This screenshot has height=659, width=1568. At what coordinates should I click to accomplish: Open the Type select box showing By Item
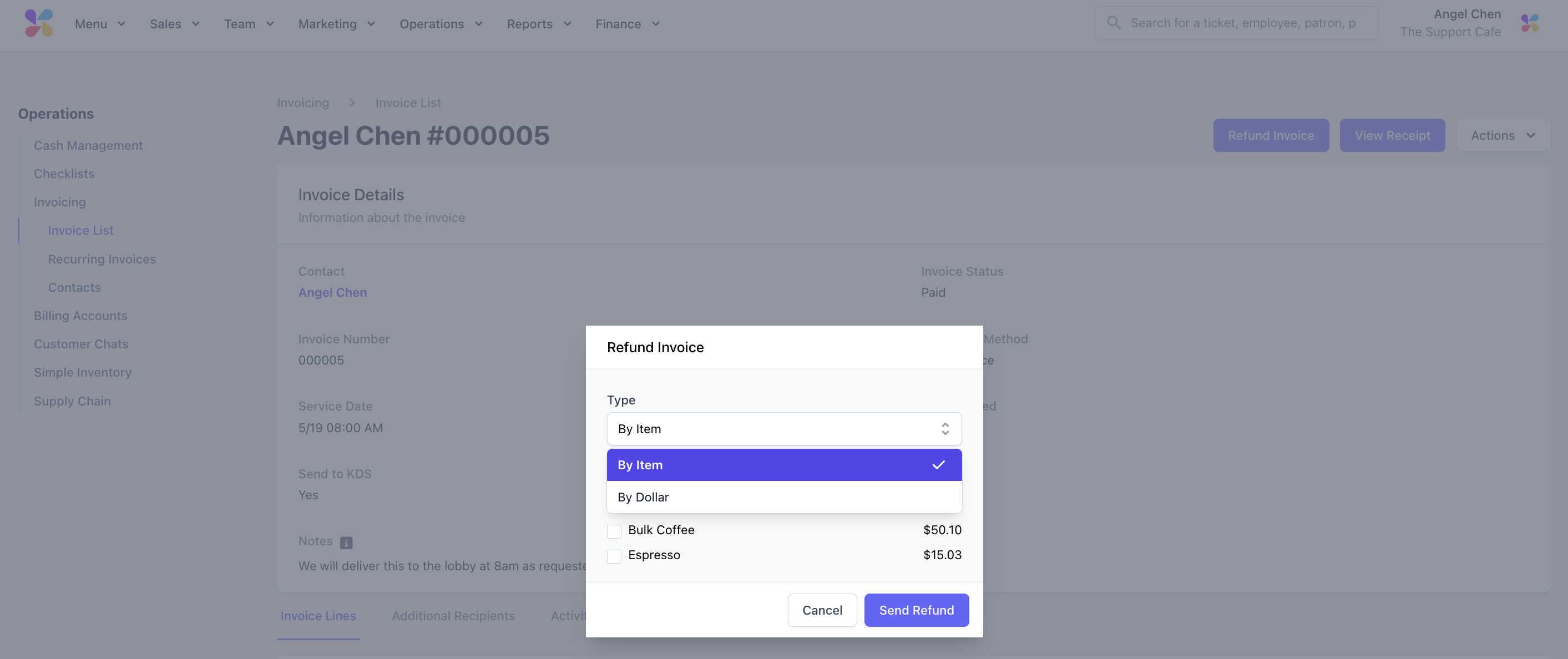point(783,429)
